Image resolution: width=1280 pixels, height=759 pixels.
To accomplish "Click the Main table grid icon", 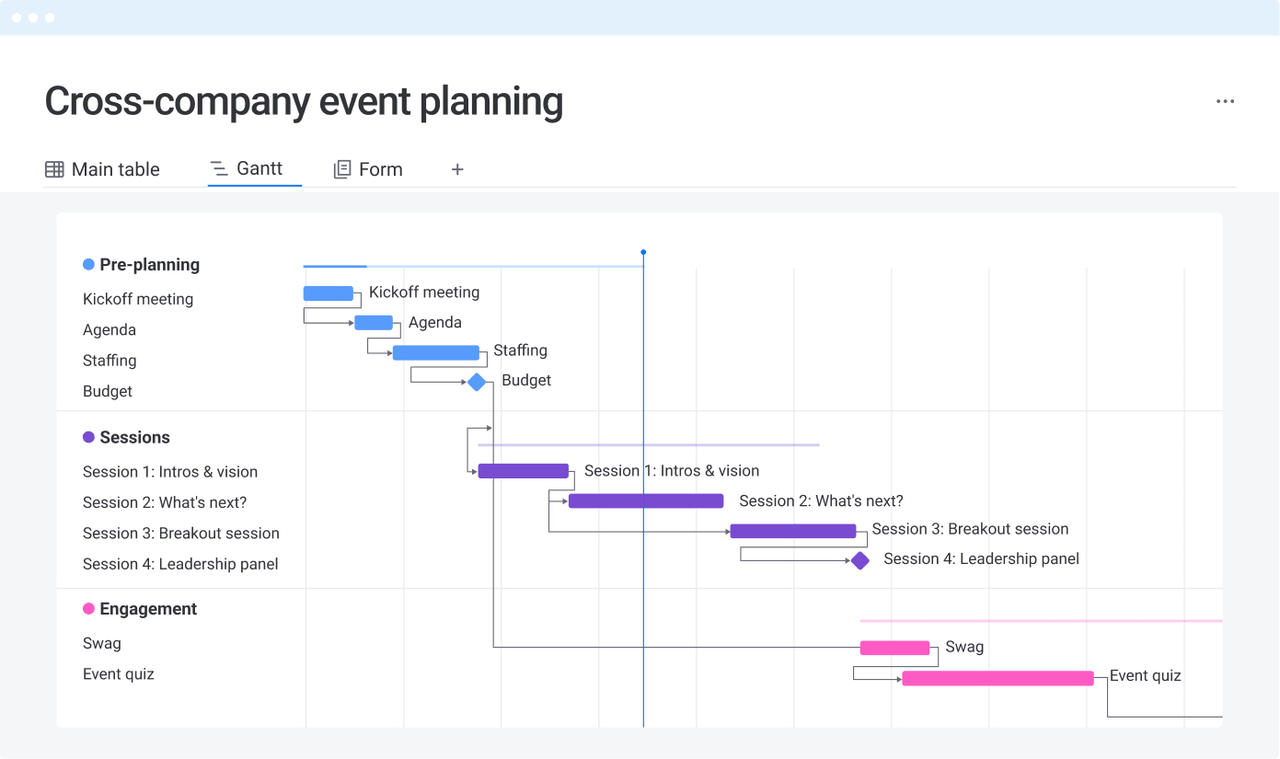I will tap(54, 170).
